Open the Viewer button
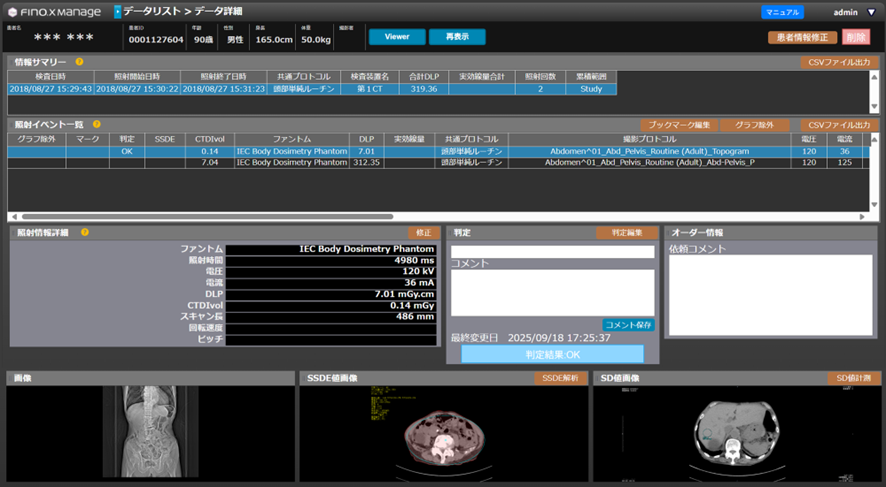 pos(396,37)
